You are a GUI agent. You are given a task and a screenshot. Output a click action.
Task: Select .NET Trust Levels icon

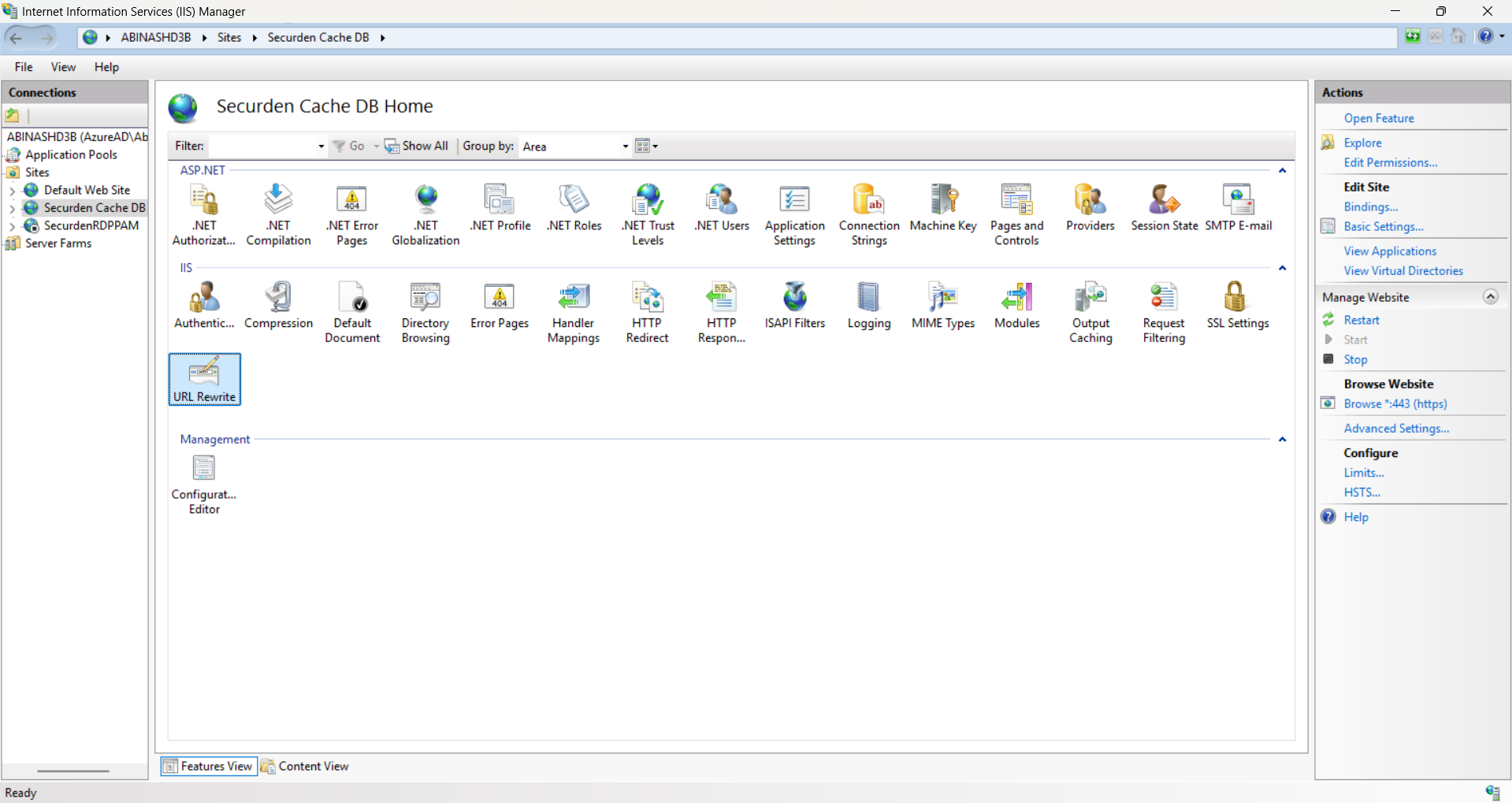(x=648, y=214)
